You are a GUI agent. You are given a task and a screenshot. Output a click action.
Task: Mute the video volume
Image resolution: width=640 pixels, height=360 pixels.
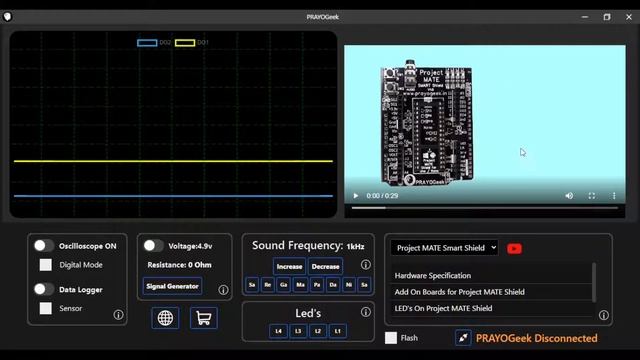(569, 196)
